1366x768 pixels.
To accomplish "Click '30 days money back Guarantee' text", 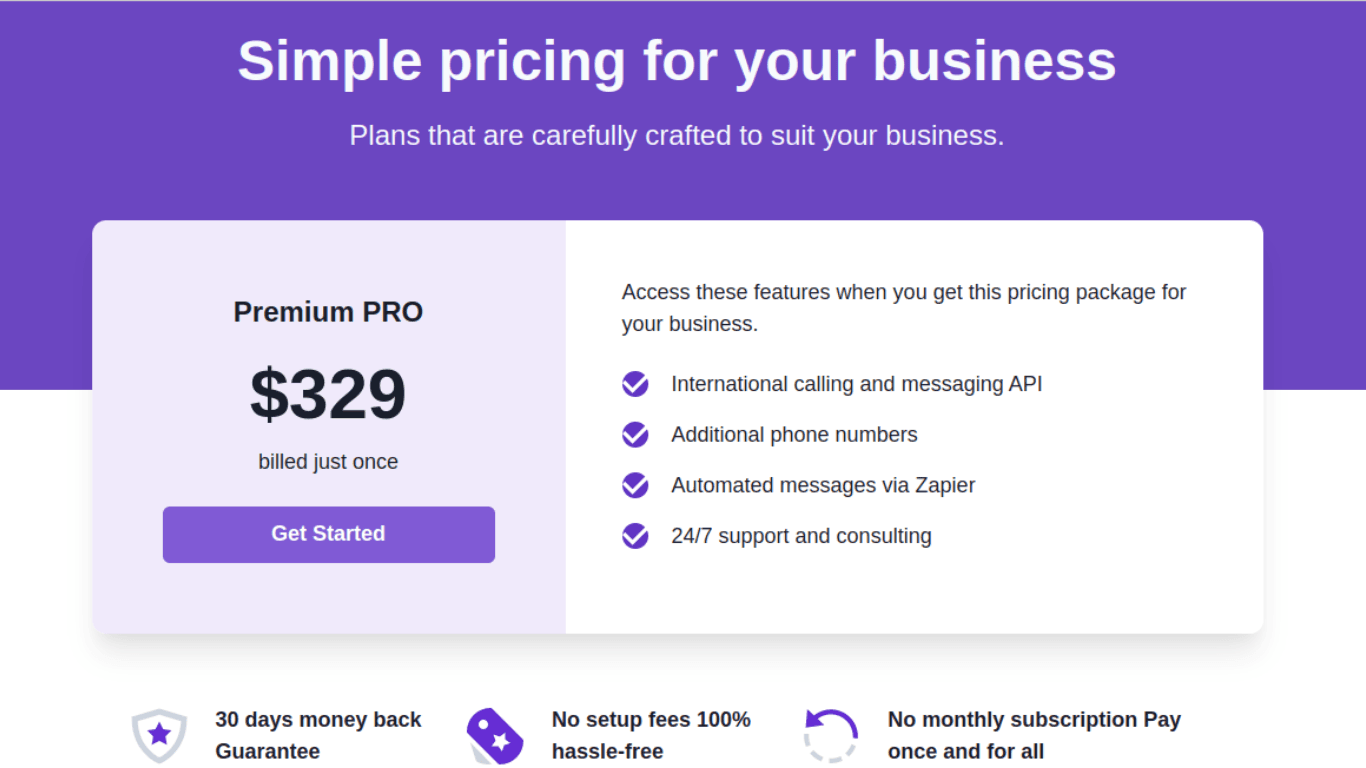I will click(318, 736).
